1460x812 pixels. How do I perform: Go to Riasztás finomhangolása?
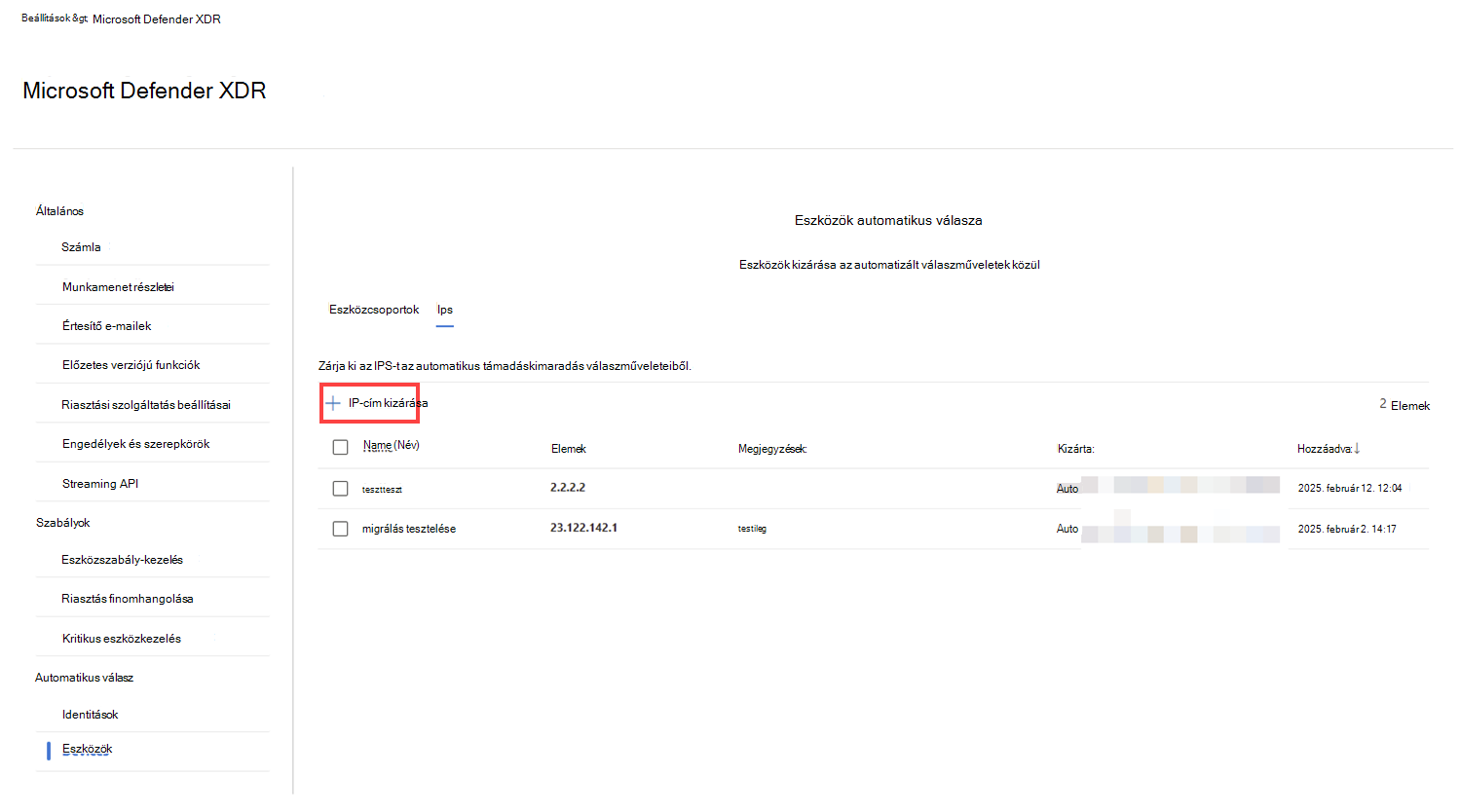[127, 599]
